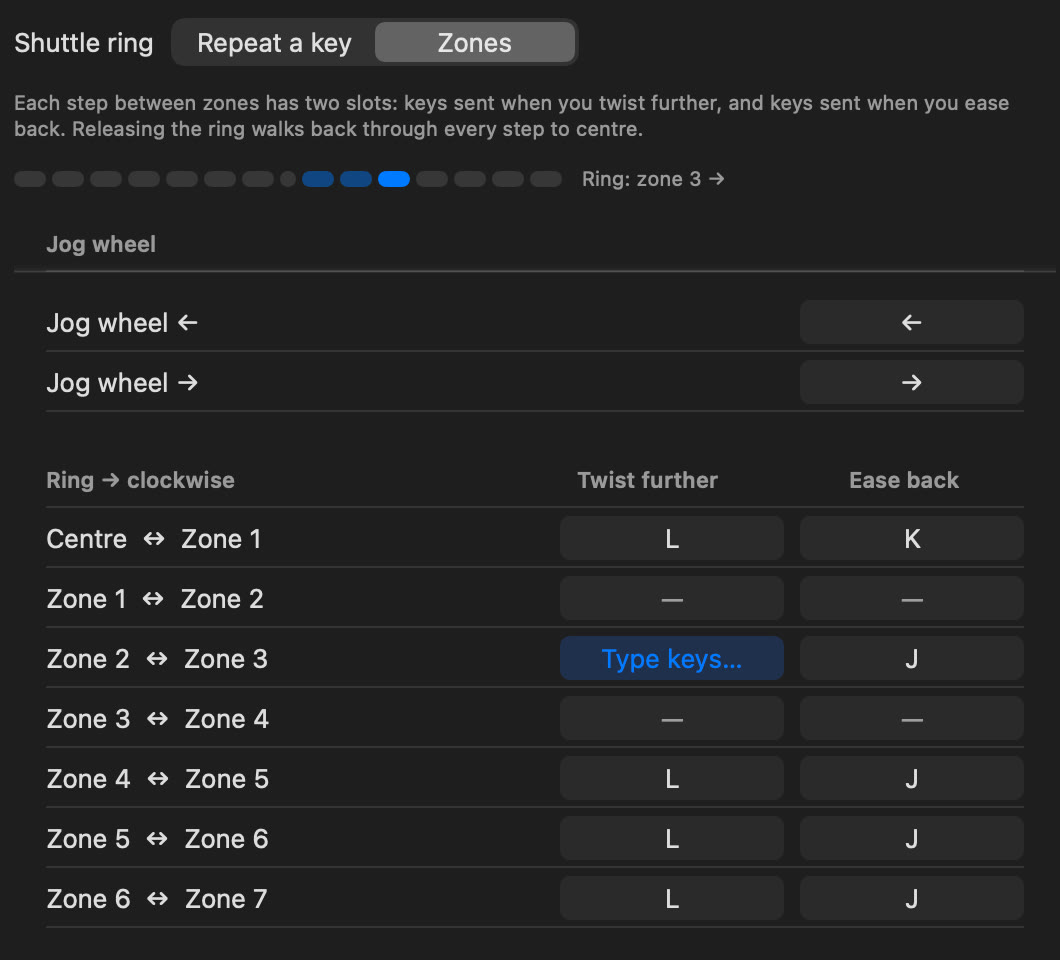
Task: Edit Ease back key for Centre to Zone 1
Action: 911,539
